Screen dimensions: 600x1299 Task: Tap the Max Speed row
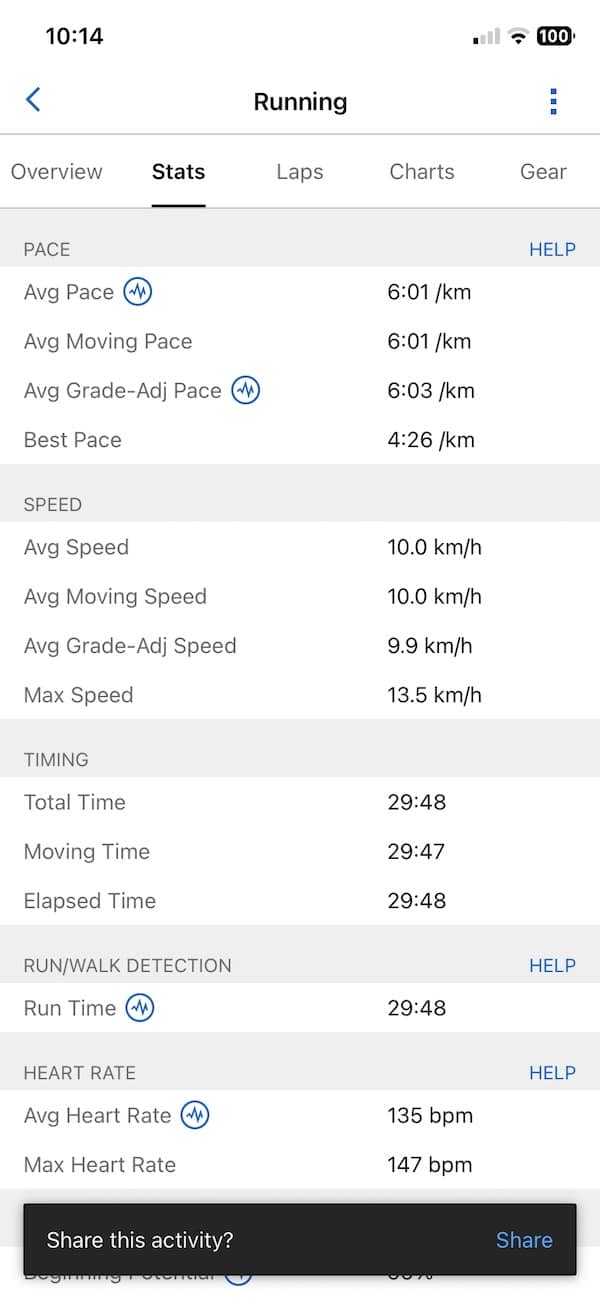[x=300, y=695]
